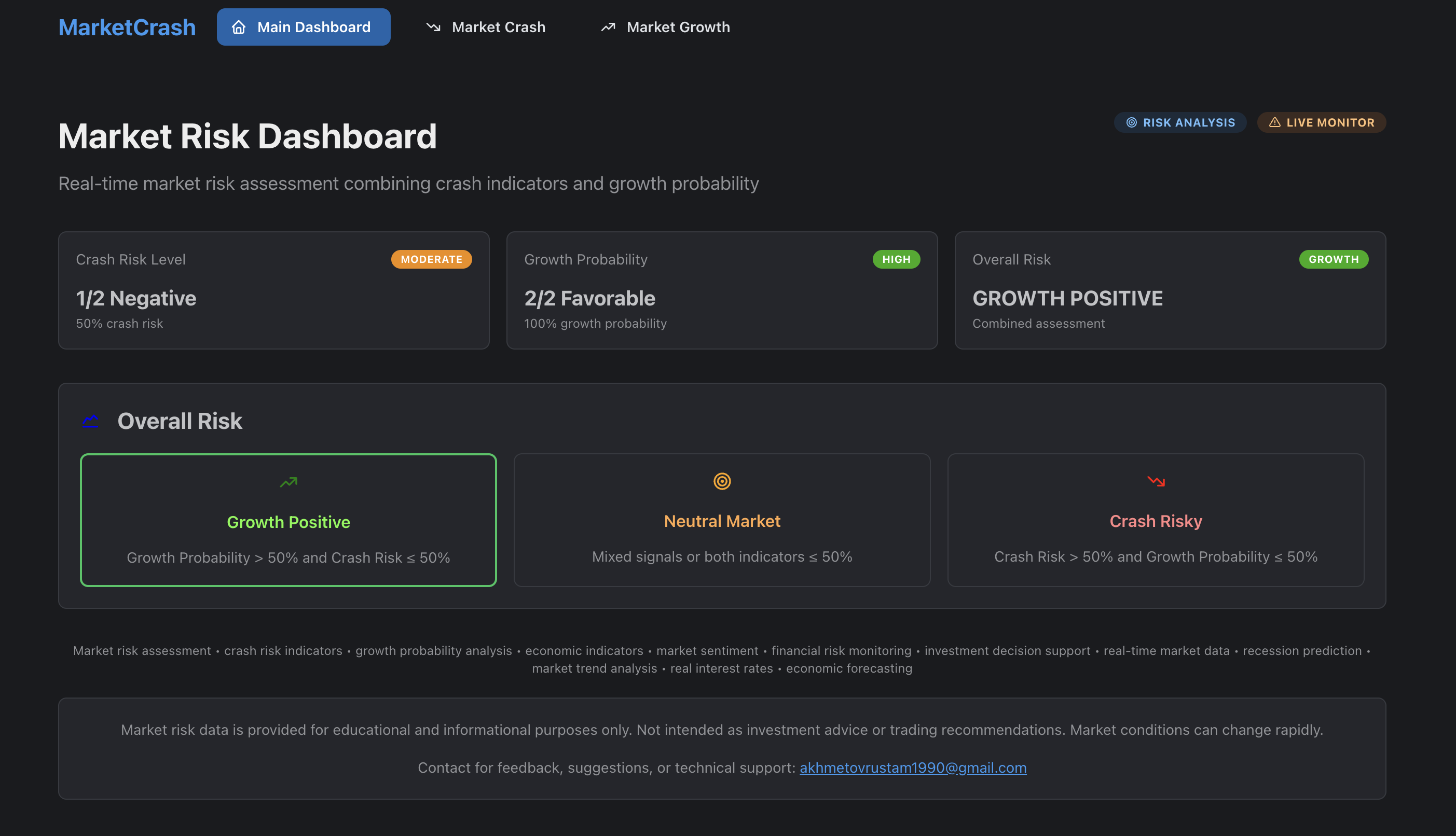
Task: Click the warning icon on LIVE MONITOR badge
Action: pos(1275,122)
